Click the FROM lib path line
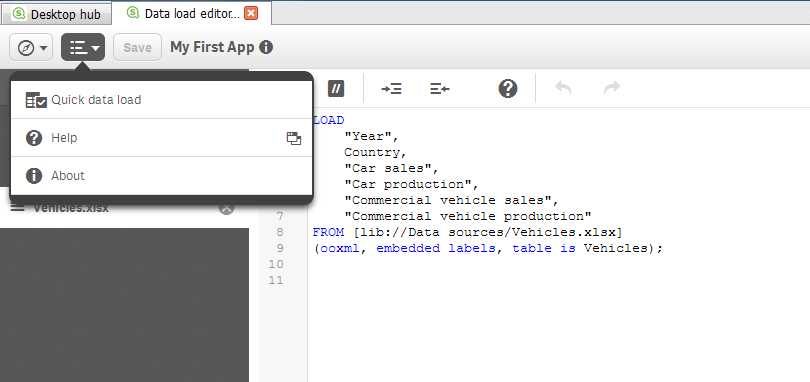The width and height of the screenshot is (810, 382). [468, 232]
